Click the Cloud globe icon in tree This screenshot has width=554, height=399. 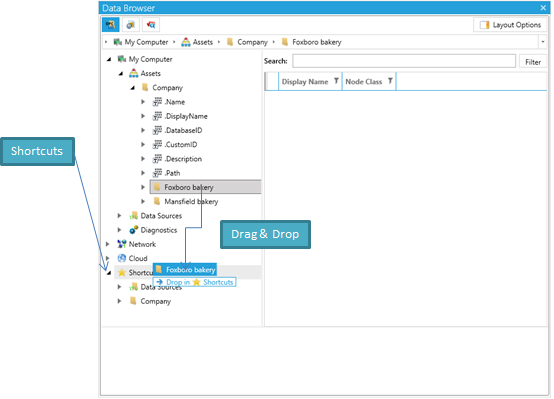122,258
